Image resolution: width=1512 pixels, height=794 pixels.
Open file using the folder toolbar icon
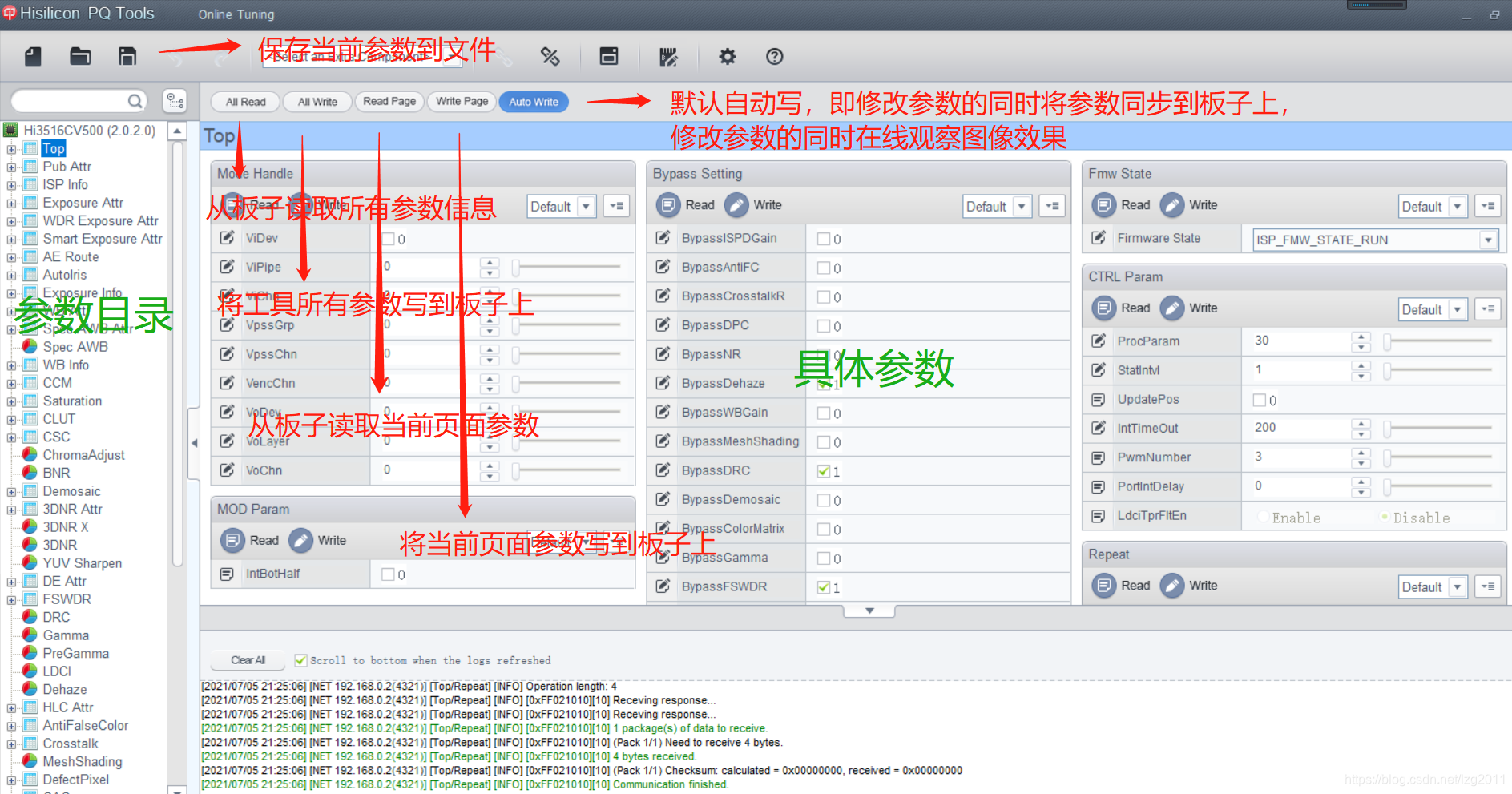click(80, 56)
